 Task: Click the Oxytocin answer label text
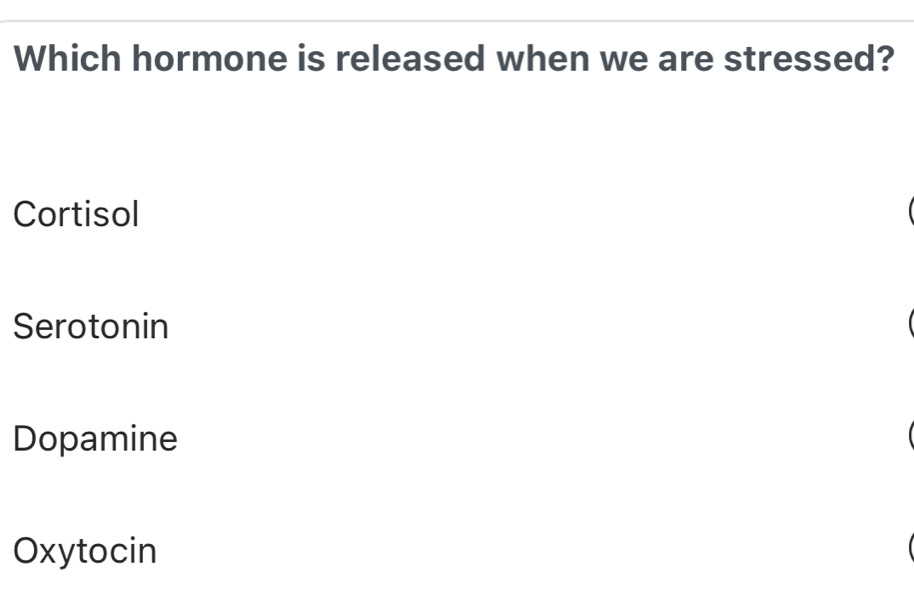(86, 551)
